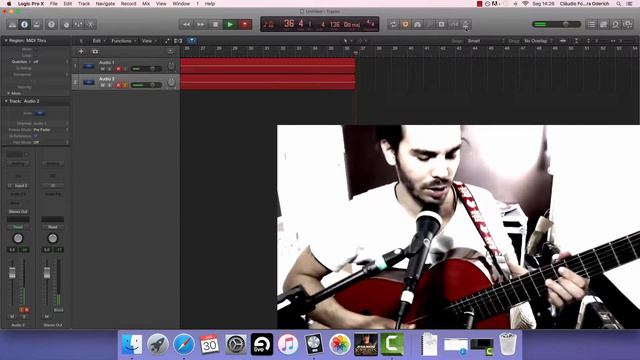The height and width of the screenshot is (360, 640).
Task: Add a new track with plus button
Action: (81, 51)
